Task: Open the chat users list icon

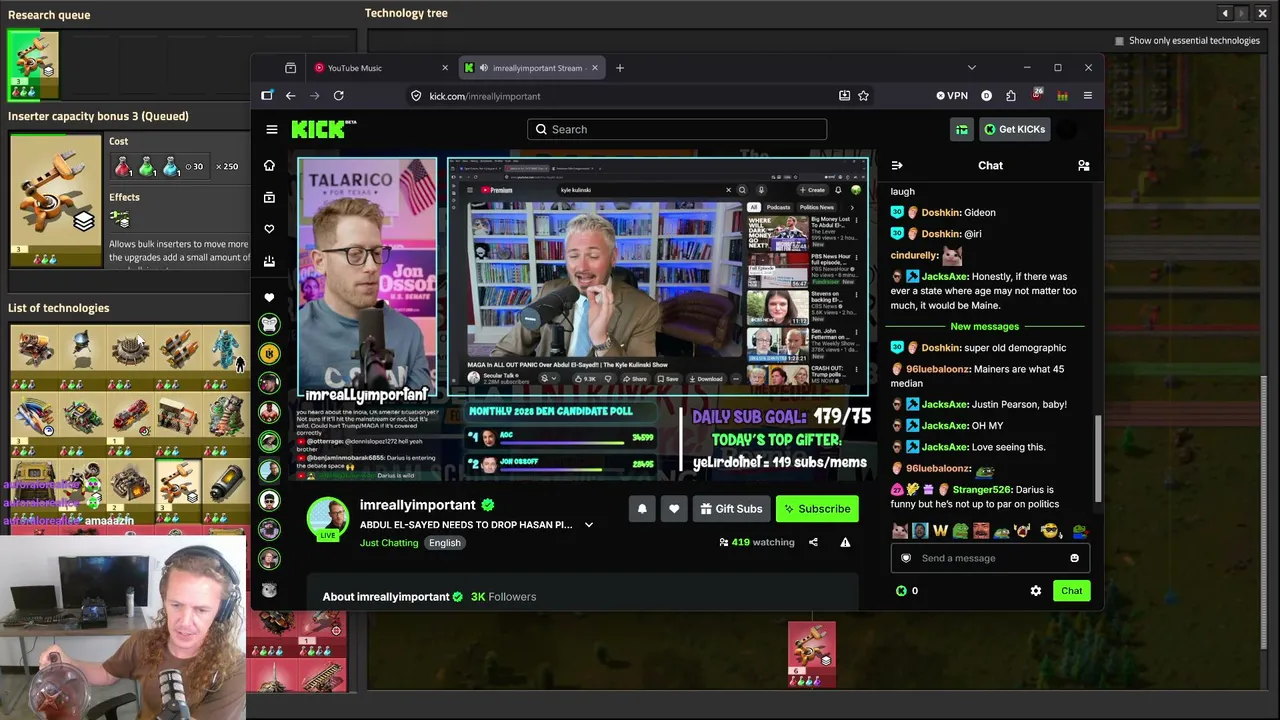Action: [1083, 165]
